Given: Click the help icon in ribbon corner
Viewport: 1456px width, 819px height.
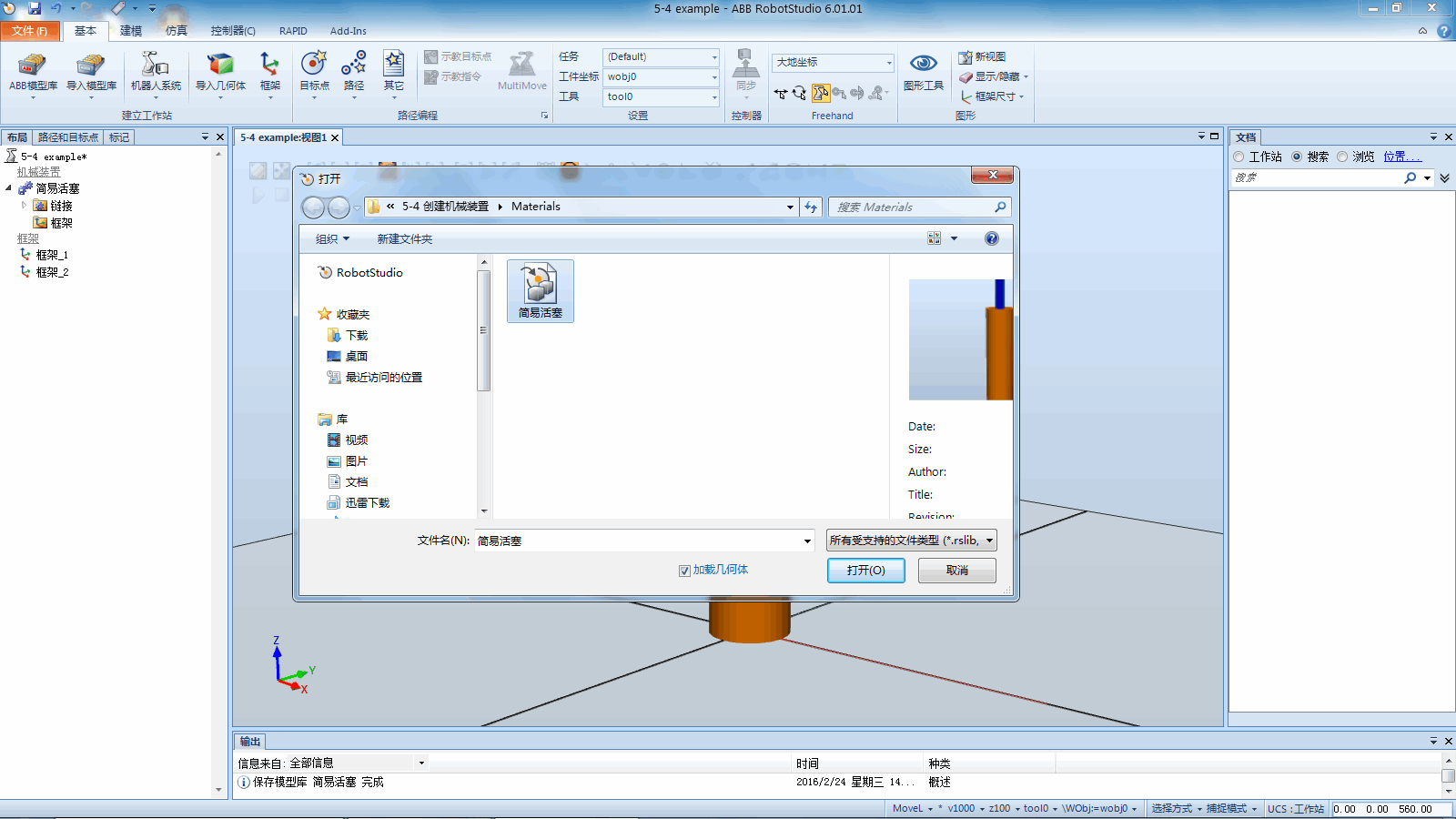Looking at the screenshot, I should pyautogui.click(x=1443, y=31).
